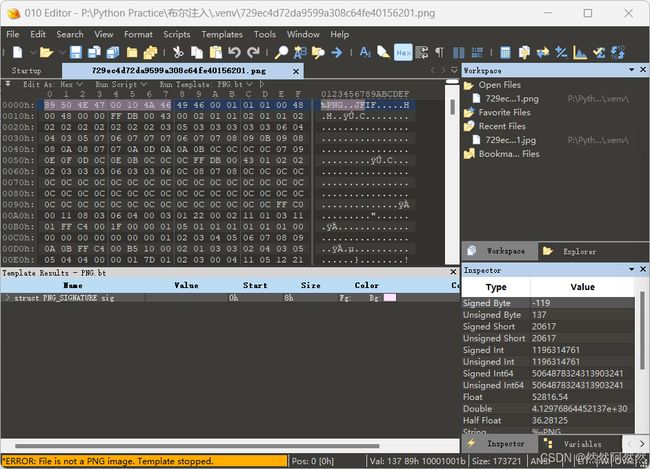Redo the last undone edit
The image size is (650, 469).
point(253,52)
